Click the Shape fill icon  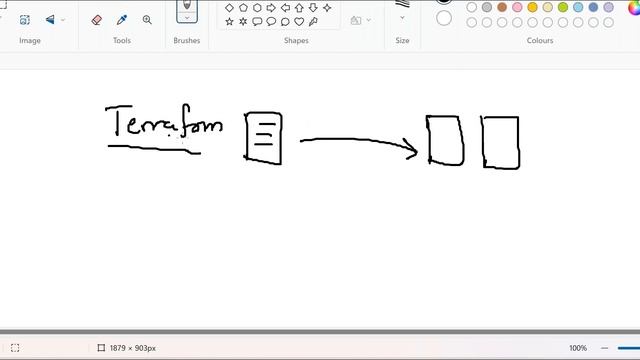coord(356,20)
